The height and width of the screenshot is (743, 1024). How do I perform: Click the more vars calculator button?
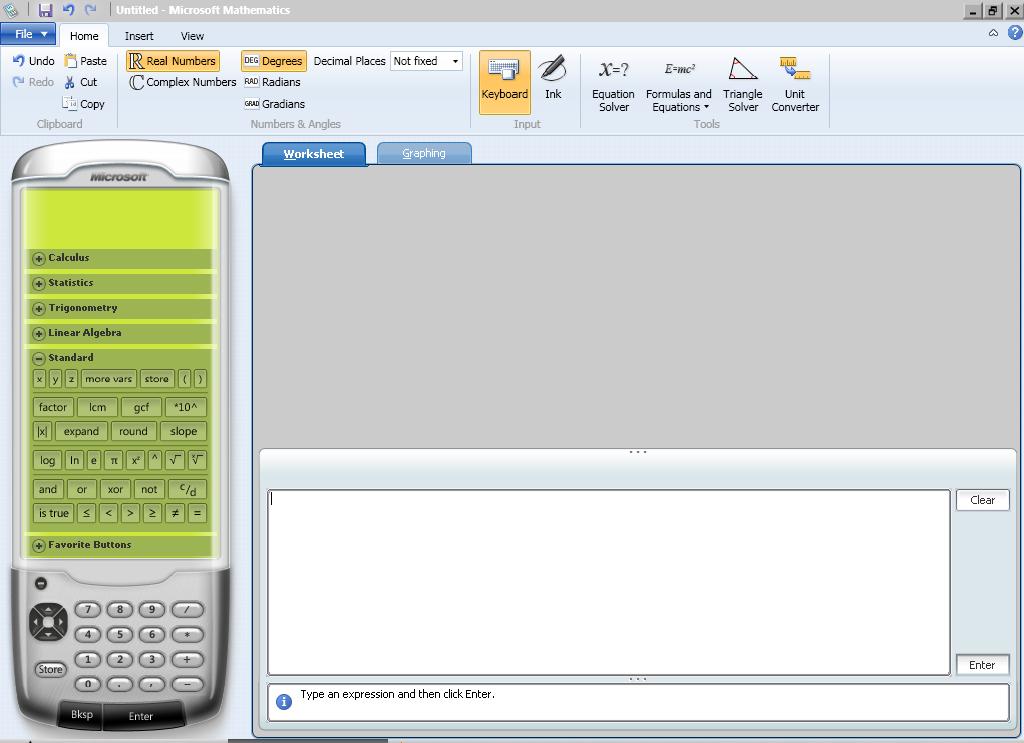coord(108,379)
